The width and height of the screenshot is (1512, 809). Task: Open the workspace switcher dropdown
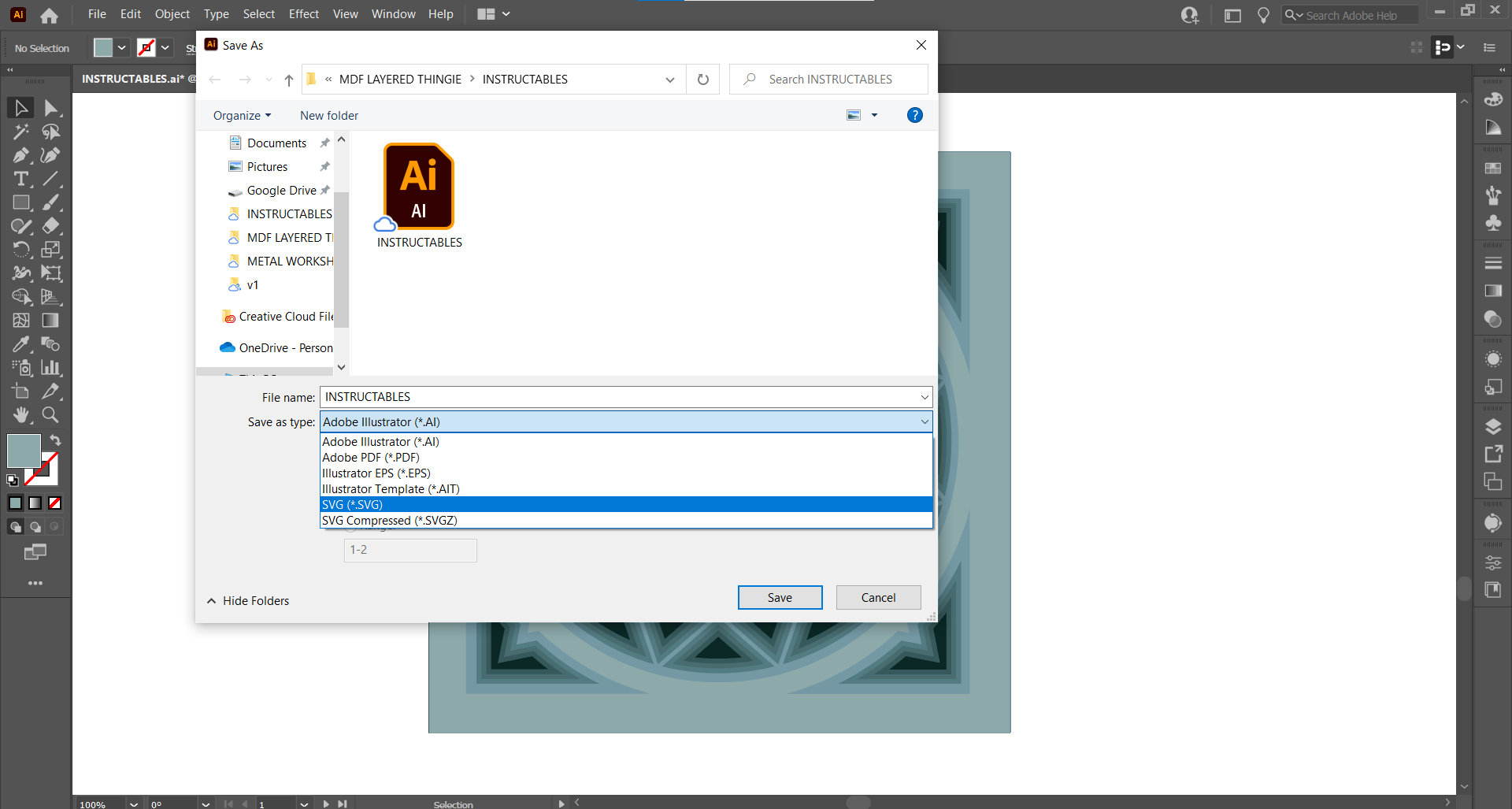tap(506, 14)
